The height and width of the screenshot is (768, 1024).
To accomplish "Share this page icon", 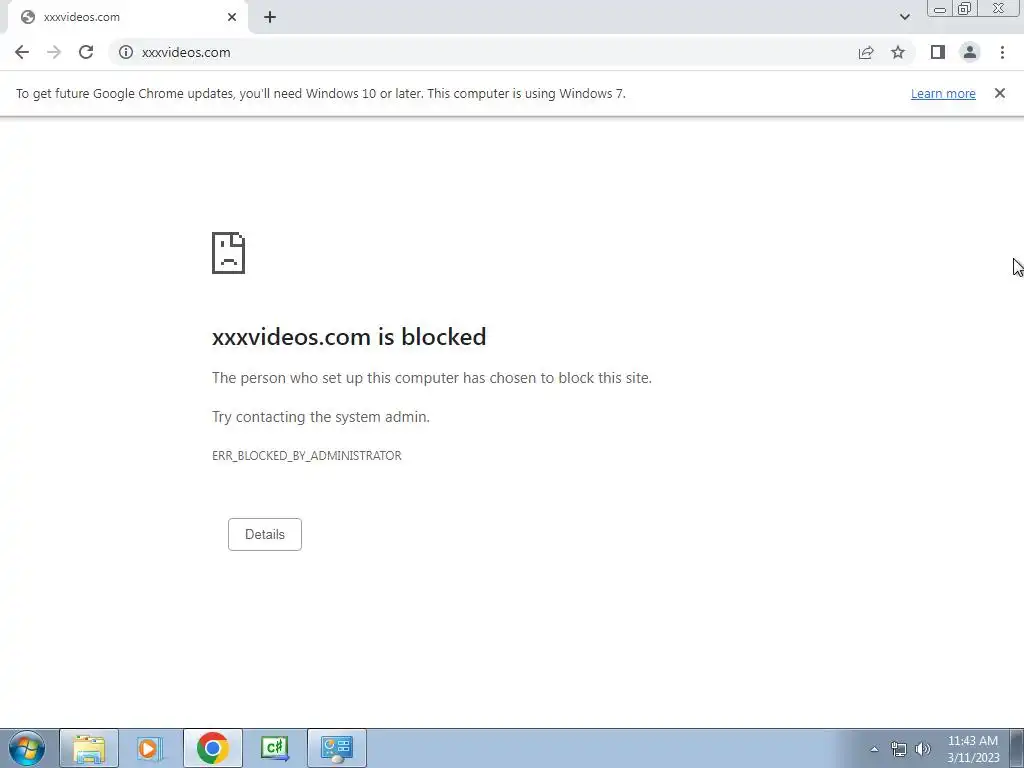I will (866, 52).
